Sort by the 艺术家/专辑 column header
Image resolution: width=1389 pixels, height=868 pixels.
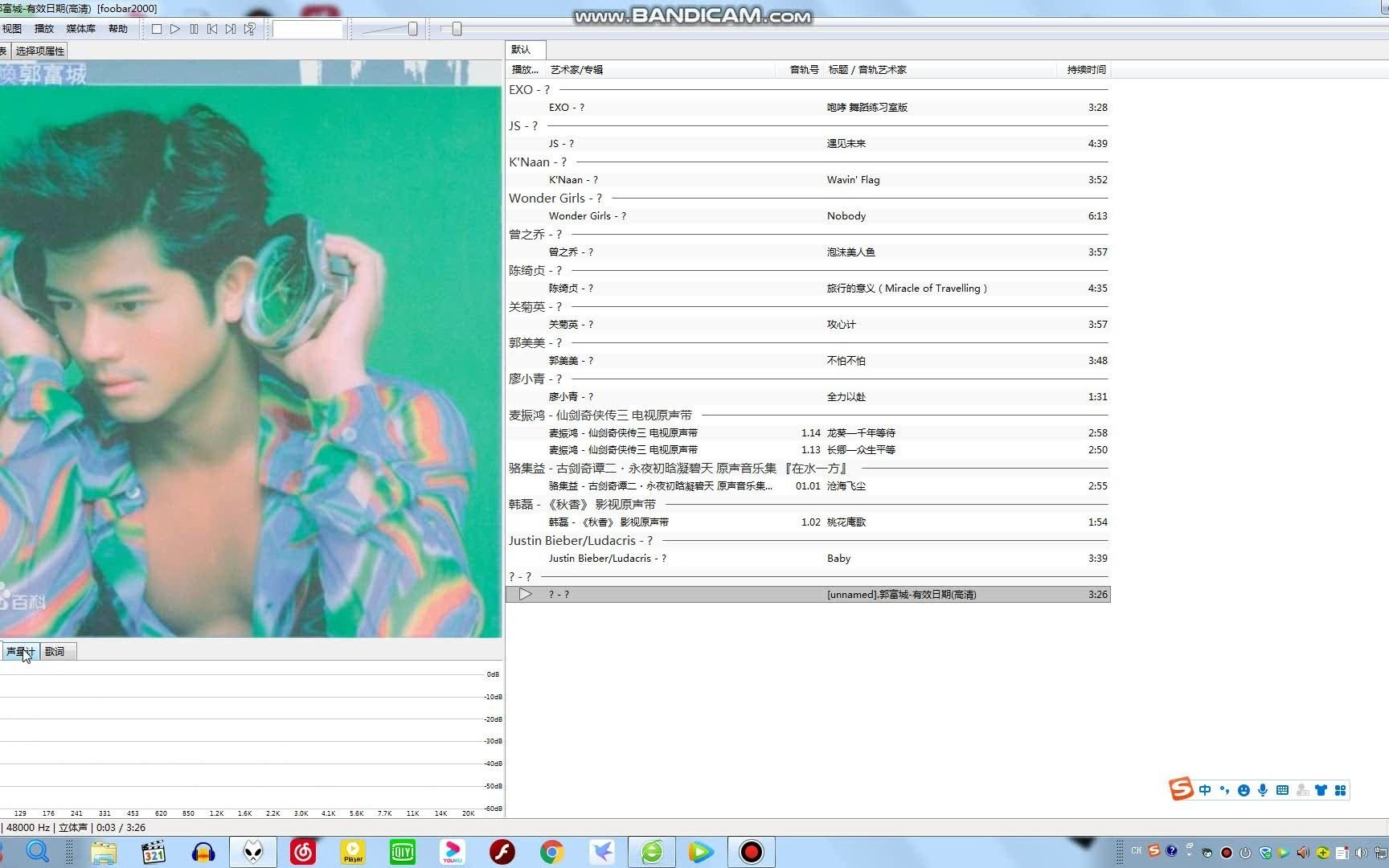coord(662,70)
